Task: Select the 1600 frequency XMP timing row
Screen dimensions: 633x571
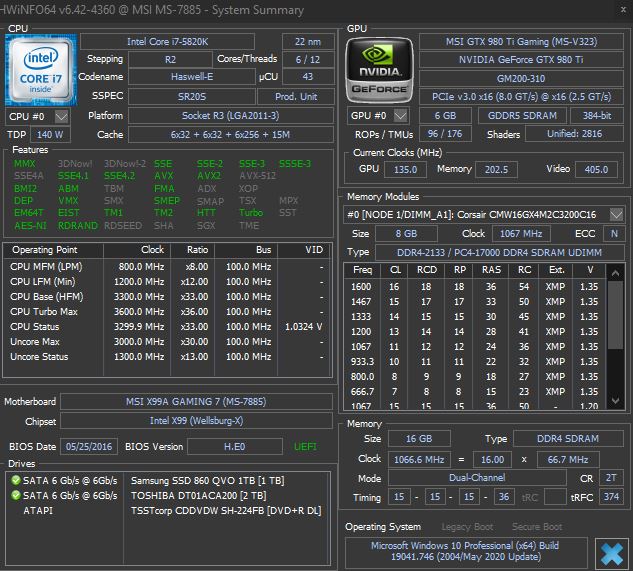Action: pyautogui.click(x=475, y=286)
